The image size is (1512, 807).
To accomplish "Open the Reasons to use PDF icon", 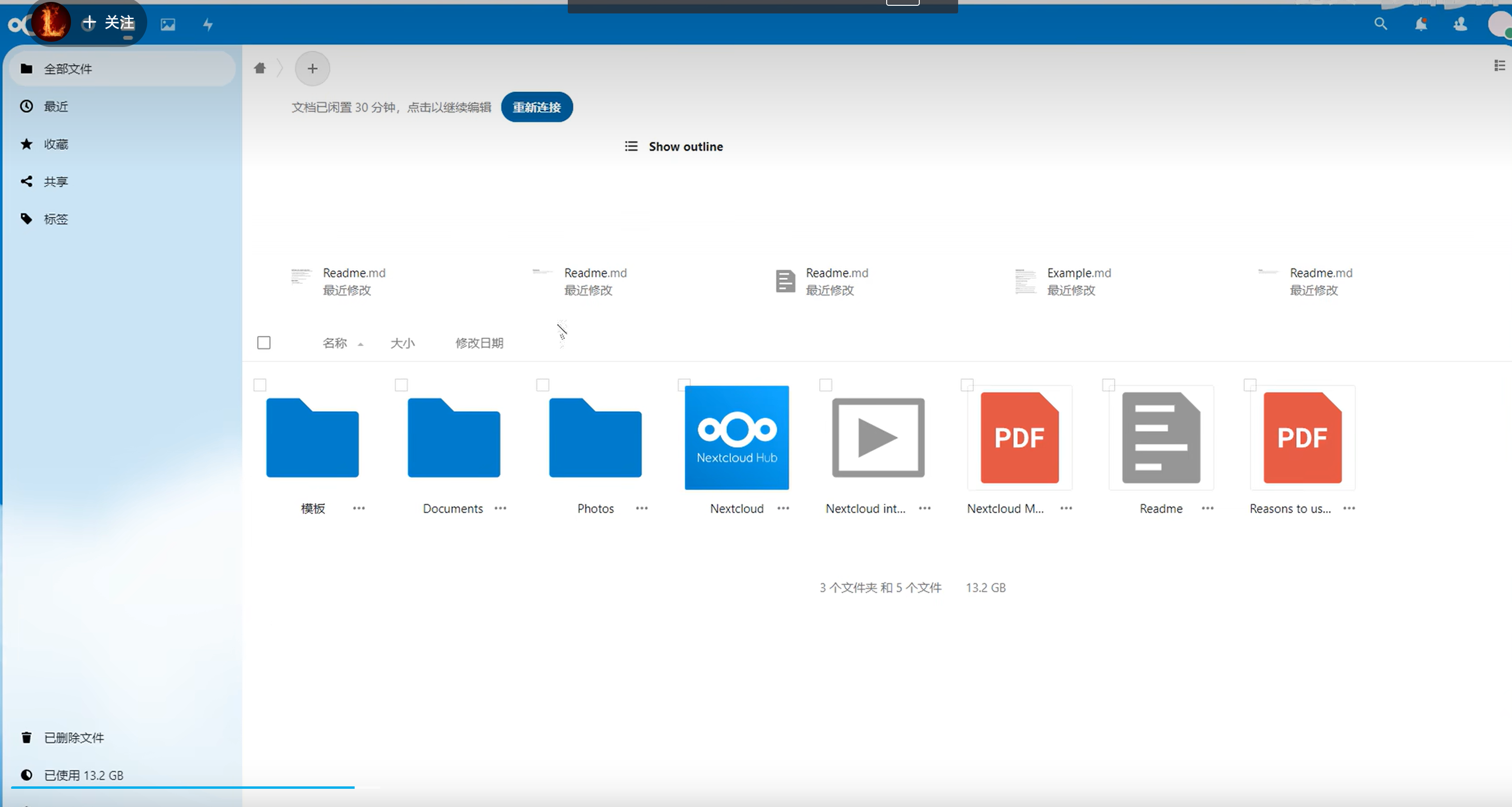I will tap(1302, 437).
